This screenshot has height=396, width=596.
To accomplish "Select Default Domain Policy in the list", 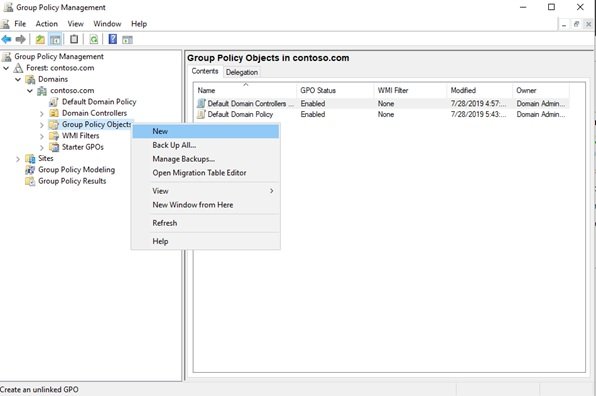I will click(240, 114).
